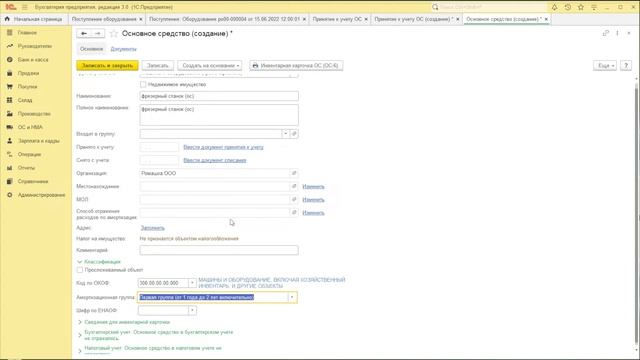Click Изменить link next to МОЛ
640x360 pixels.
(x=313, y=200)
